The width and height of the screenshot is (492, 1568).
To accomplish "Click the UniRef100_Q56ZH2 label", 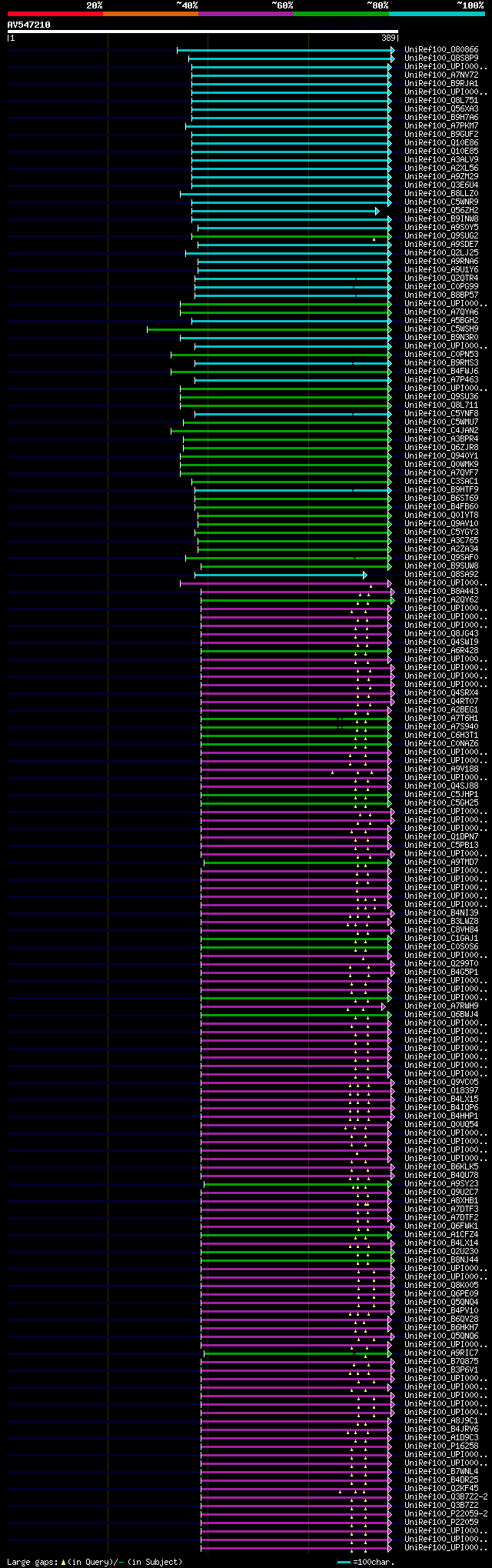I will click(x=441, y=211).
